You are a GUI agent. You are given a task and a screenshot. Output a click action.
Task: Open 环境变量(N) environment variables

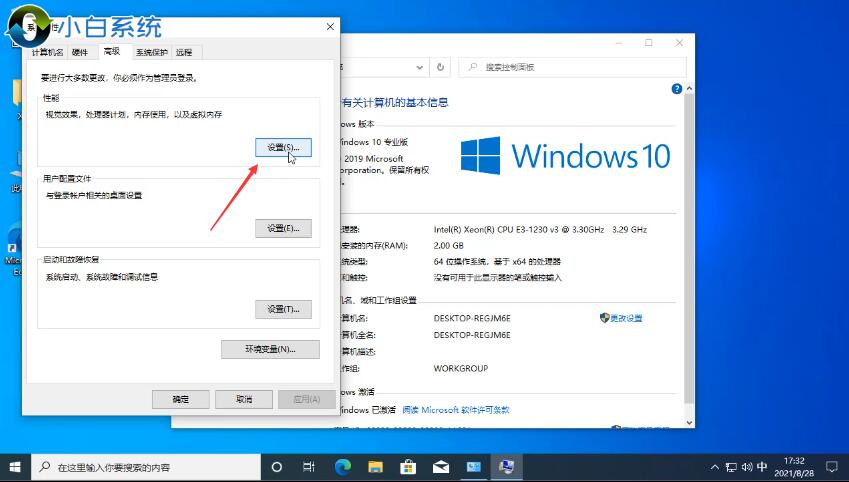270,349
